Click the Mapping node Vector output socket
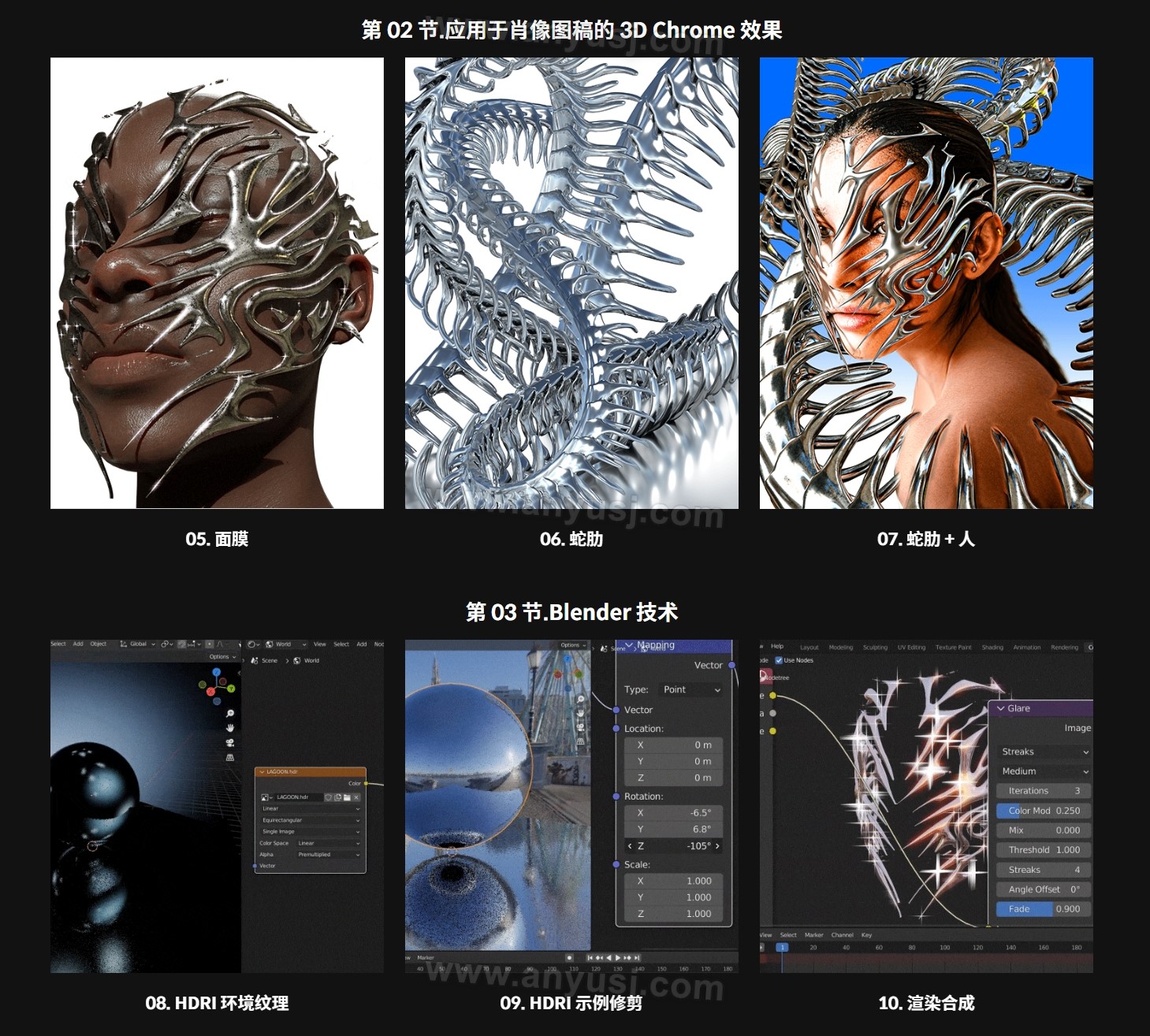 point(732,665)
